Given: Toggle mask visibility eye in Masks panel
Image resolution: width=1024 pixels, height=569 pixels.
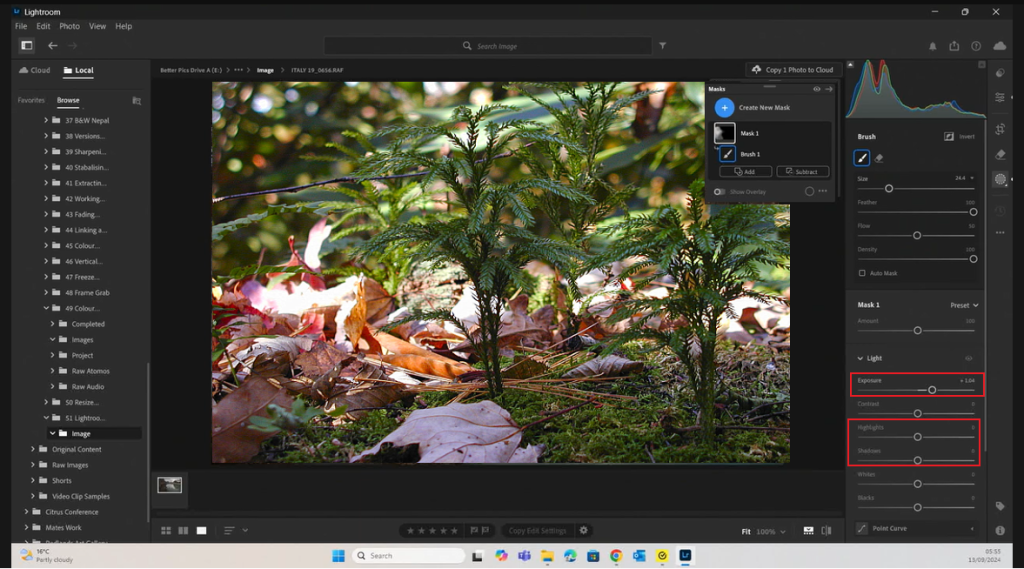Looking at the screenshot, I should pyautogui.click(x=816, y=89).
